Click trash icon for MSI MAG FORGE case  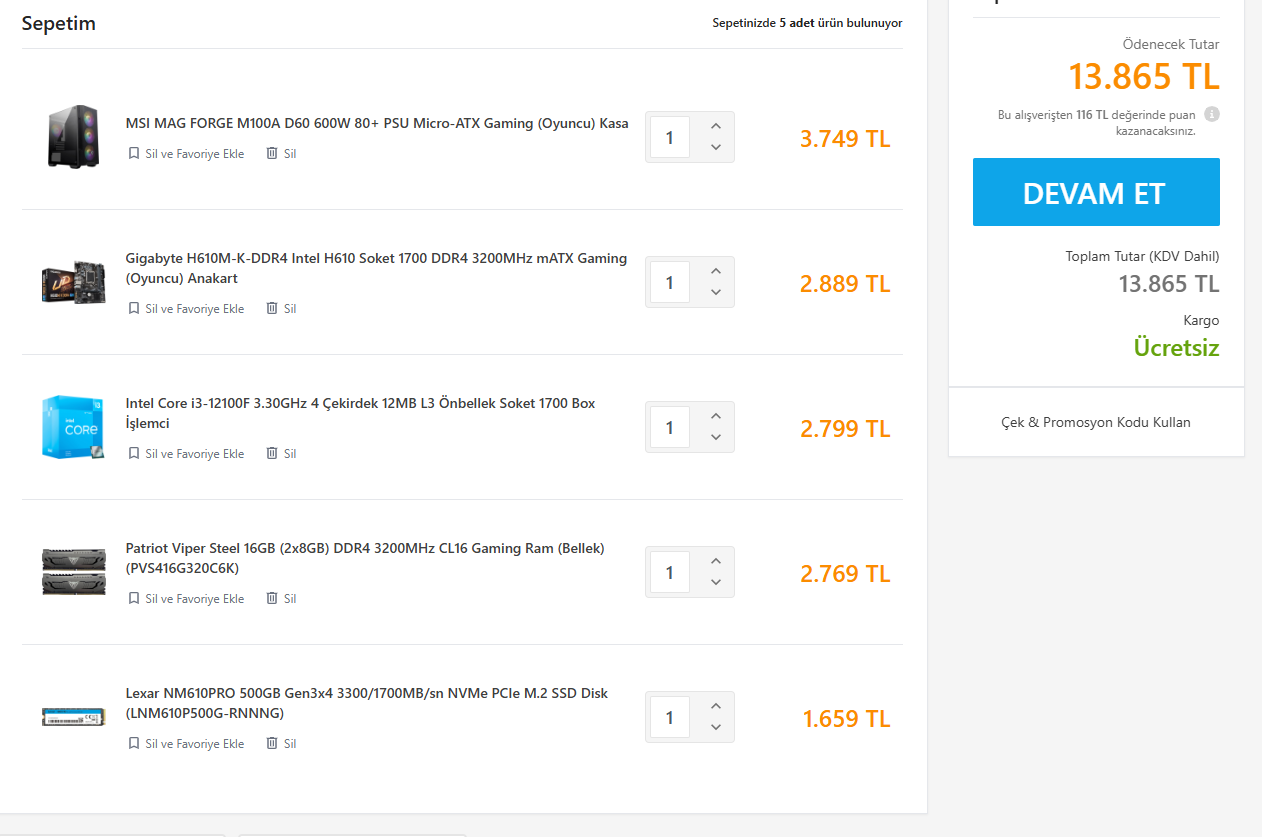(x=272, y=154)
